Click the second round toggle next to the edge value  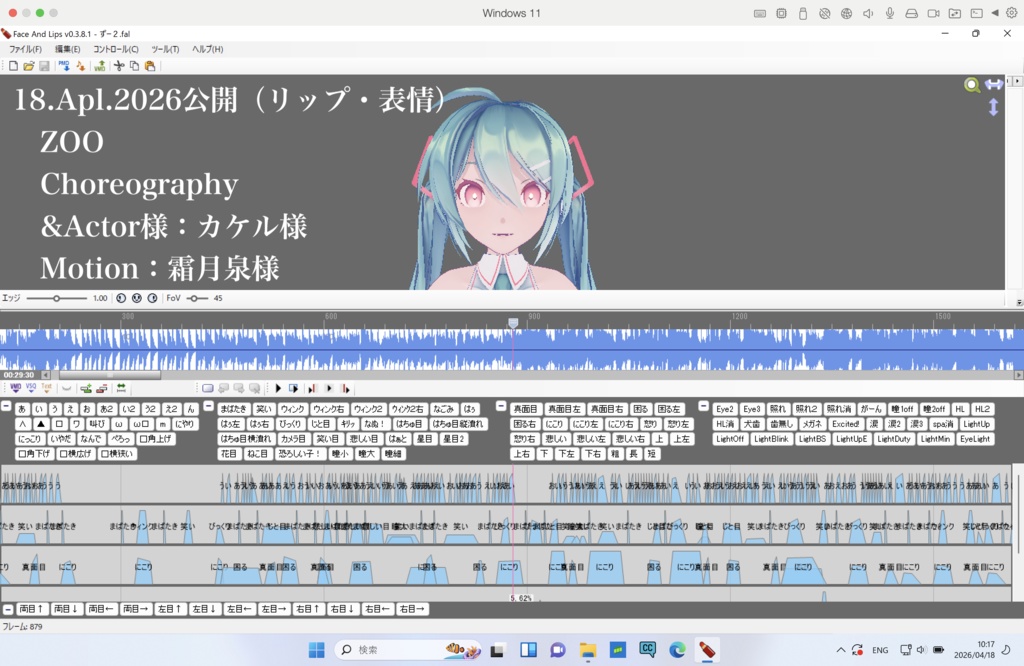pyautogui.click(x=136, y=298)
